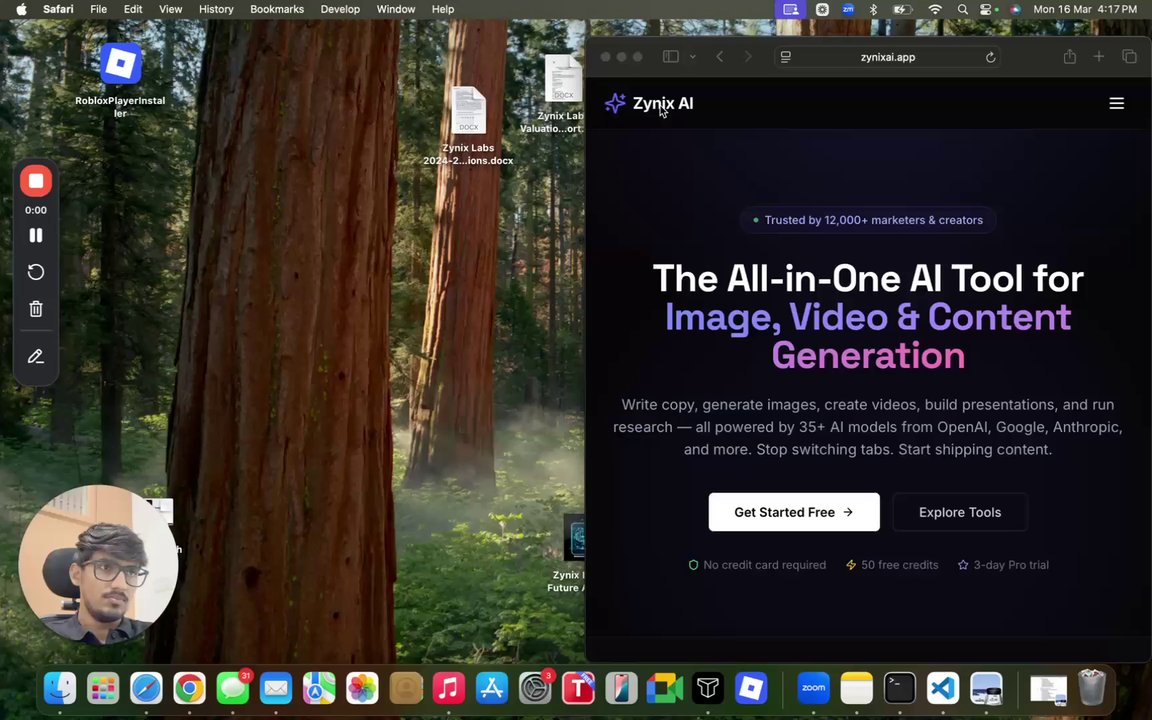Open System Settings from the dock
Viewport: 1152px width, 720px height.
point(535,688)
